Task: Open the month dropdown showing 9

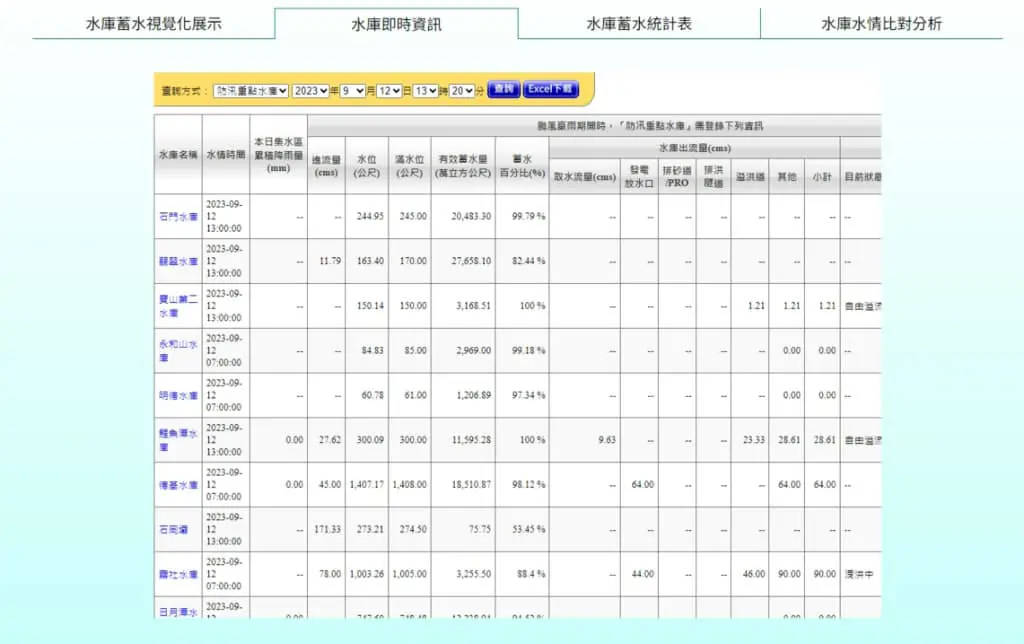Action: (x=353, y=91)
